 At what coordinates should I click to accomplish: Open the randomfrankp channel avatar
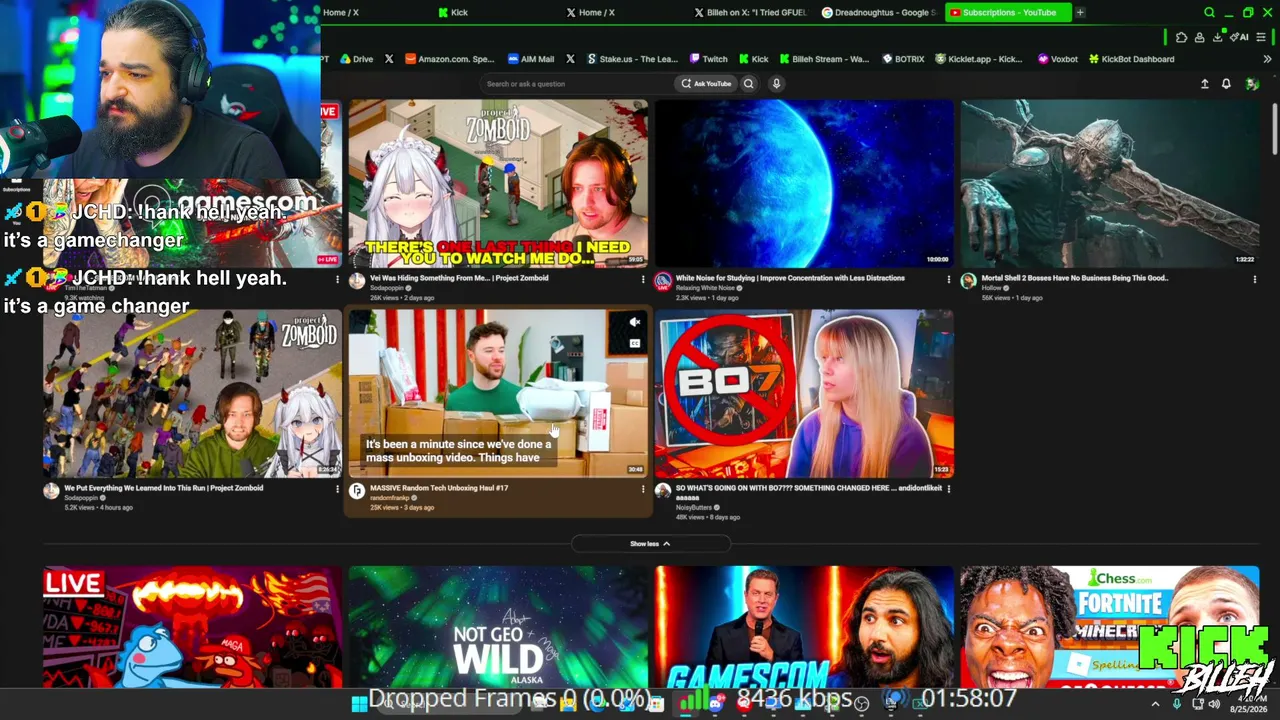tap(357, 491)
